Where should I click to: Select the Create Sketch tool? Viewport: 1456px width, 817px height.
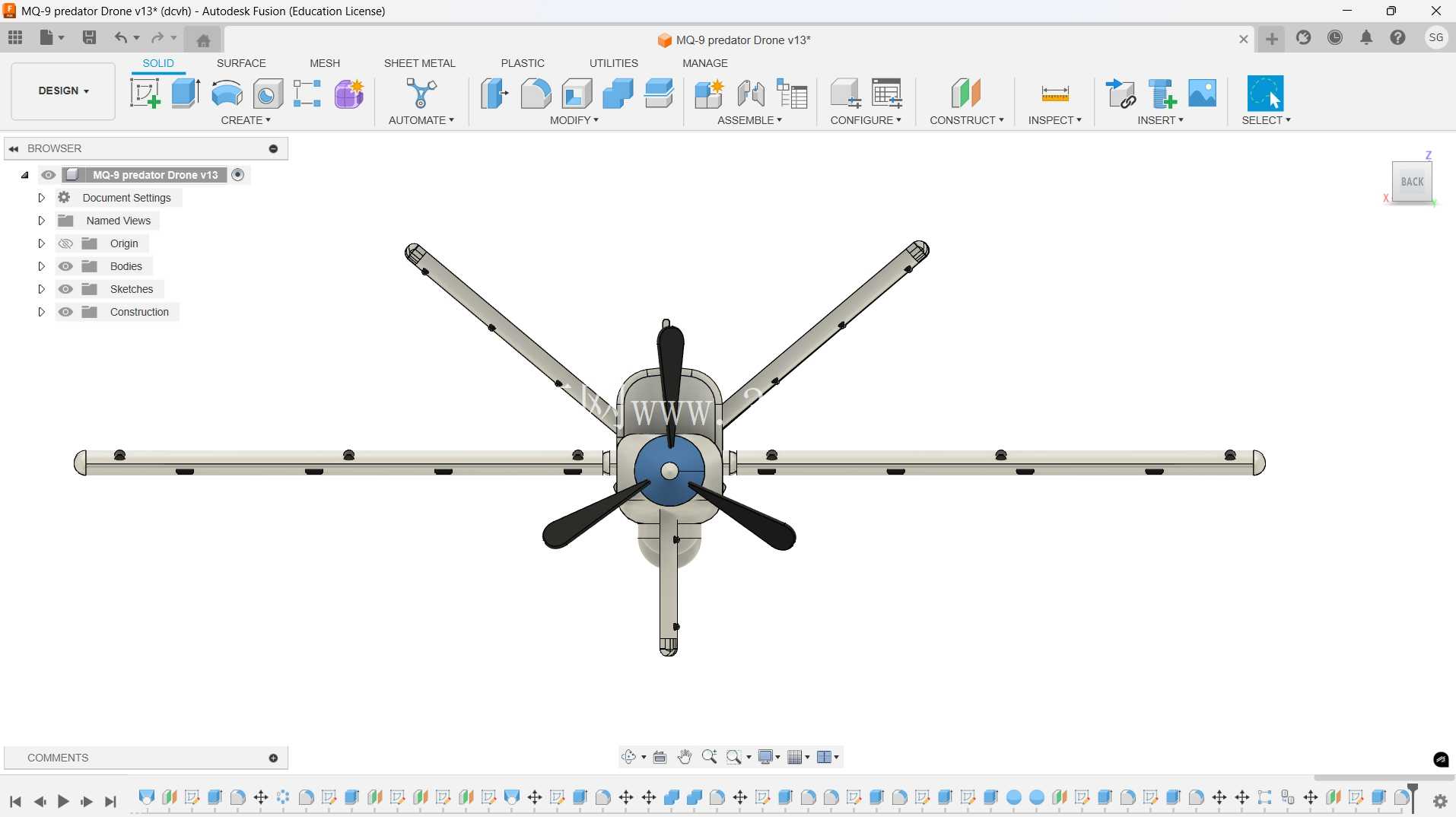(145, 94)
